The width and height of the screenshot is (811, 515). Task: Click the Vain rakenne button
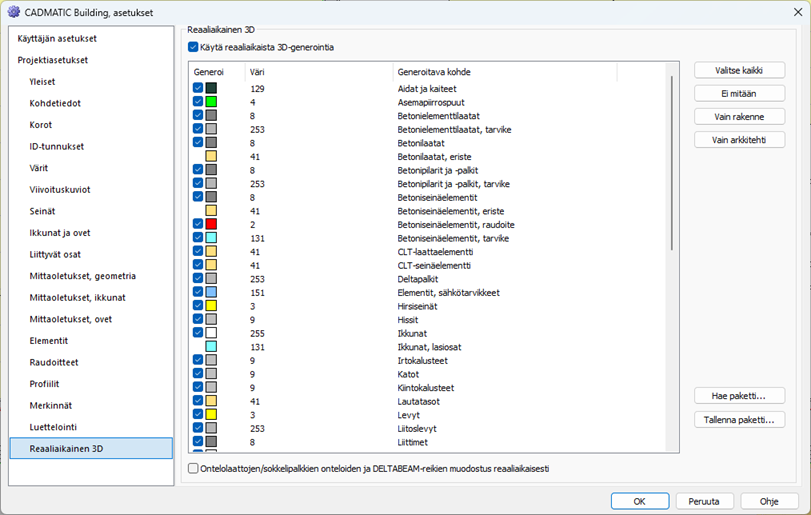pos(739,117)
